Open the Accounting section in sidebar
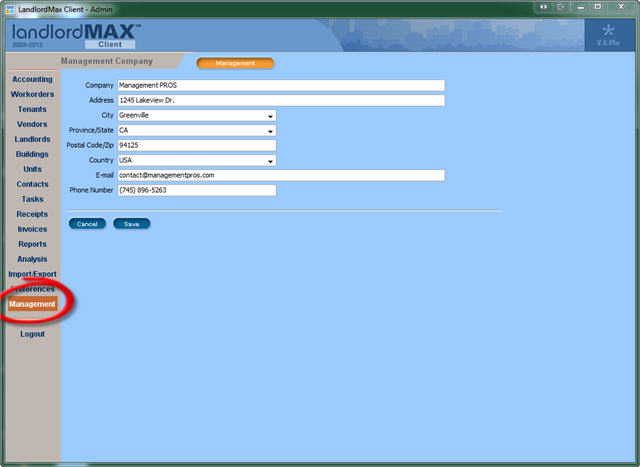The width and height of the screenshot is (640, 467). [32, 79]
